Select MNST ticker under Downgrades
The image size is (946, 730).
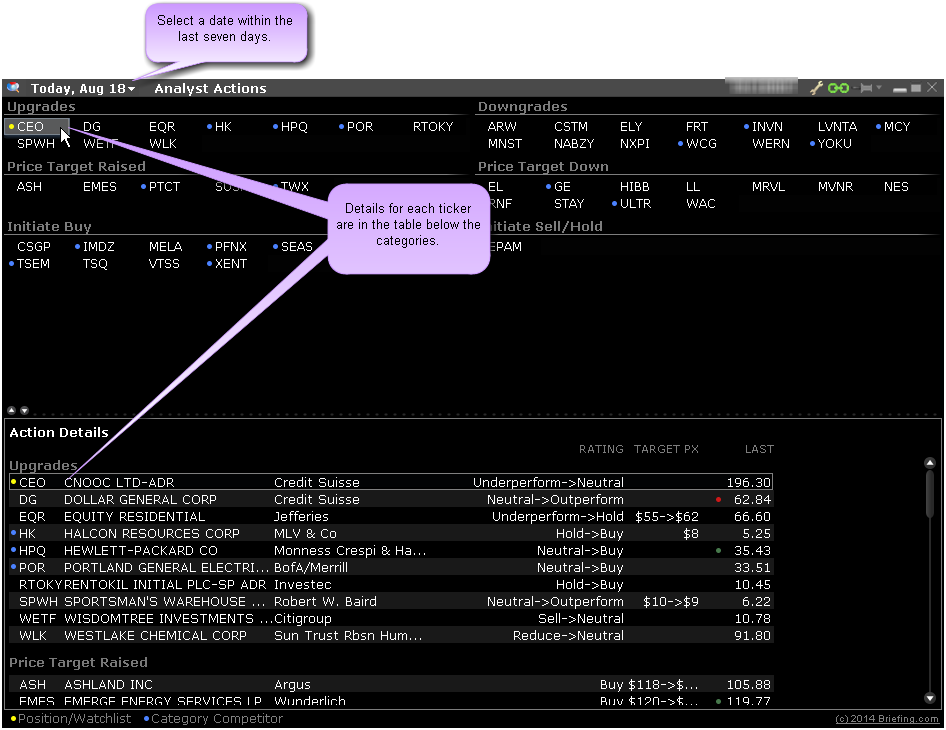(x=505, y=144)
